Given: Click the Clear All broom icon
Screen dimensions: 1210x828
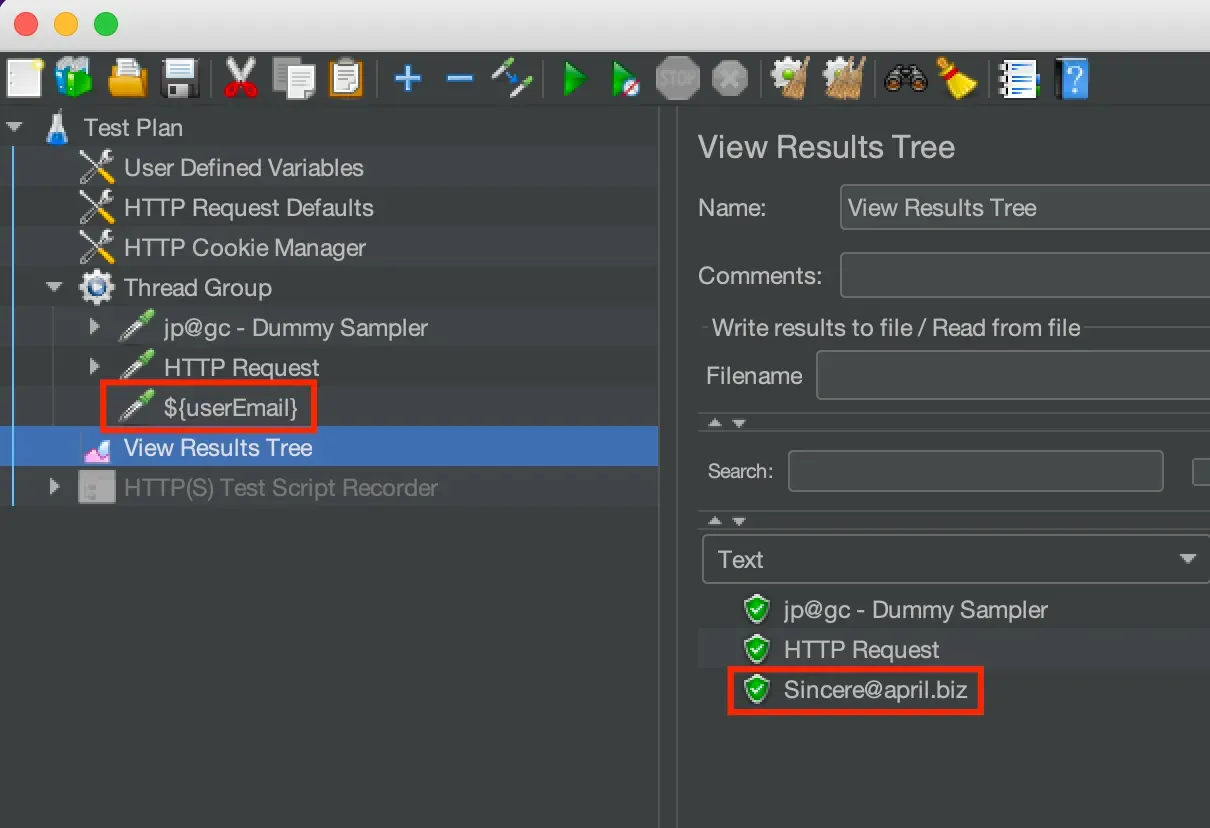Looking at the screenshot, I should coord(957,78).
